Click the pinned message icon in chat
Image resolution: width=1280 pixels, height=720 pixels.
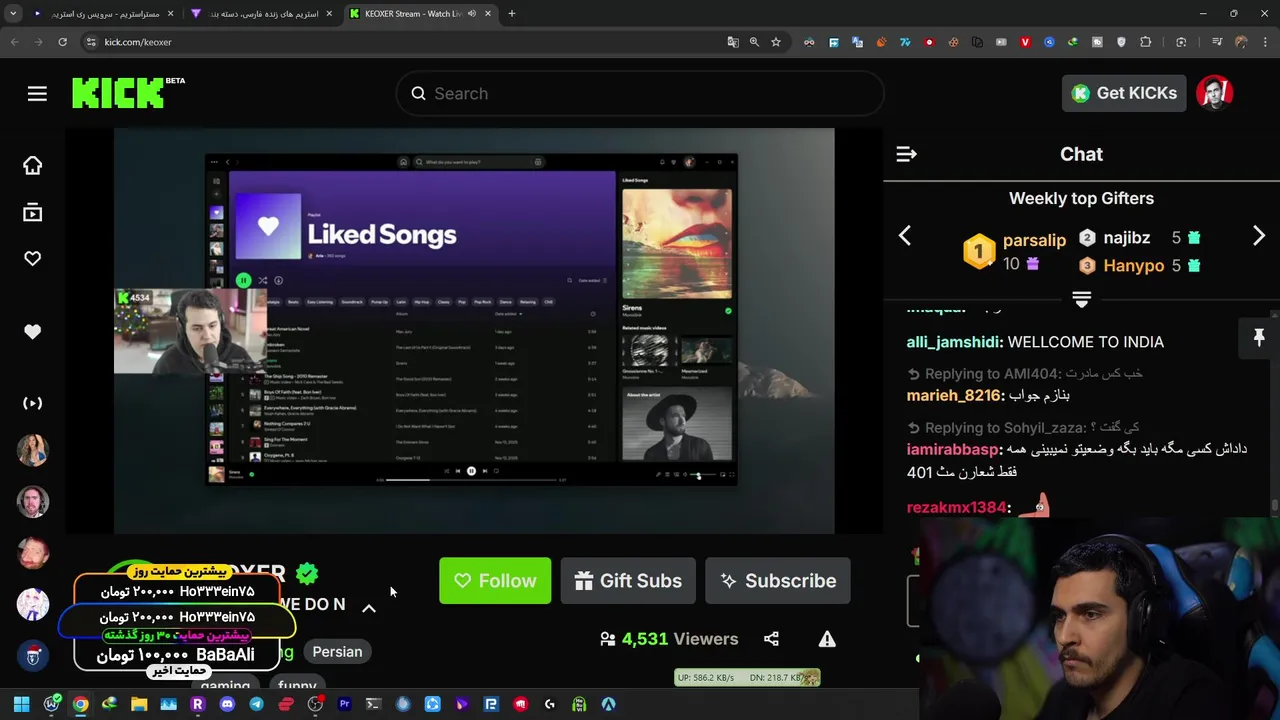(x=1259, y=338)
